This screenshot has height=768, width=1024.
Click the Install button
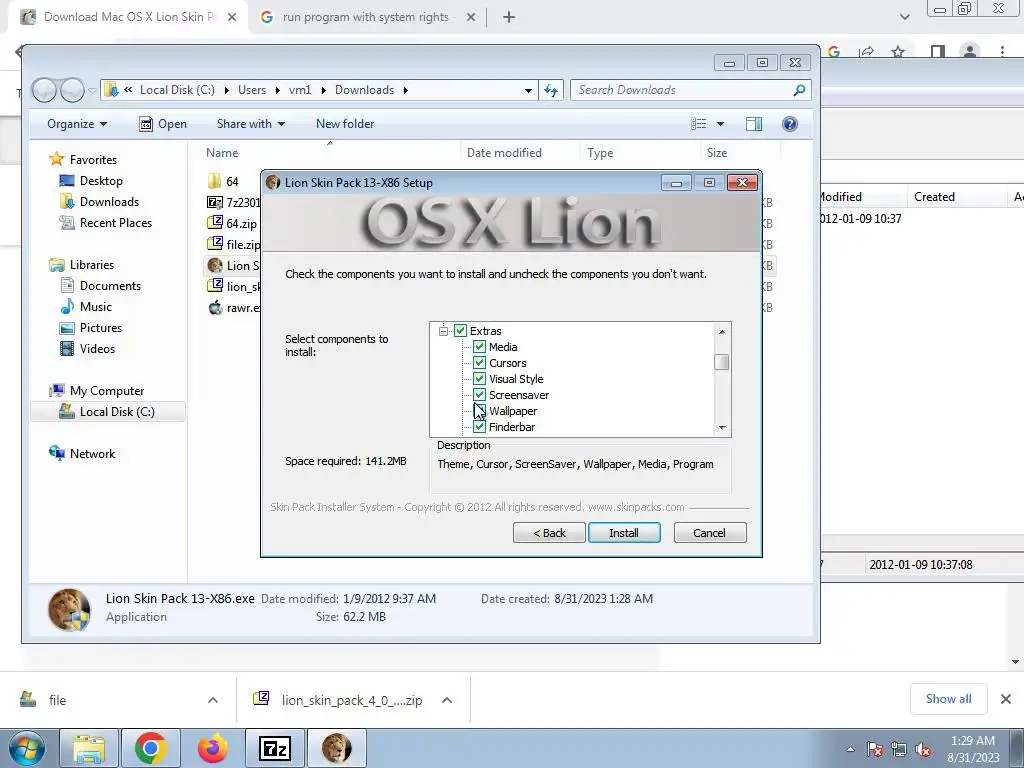[x=624, y=533]
